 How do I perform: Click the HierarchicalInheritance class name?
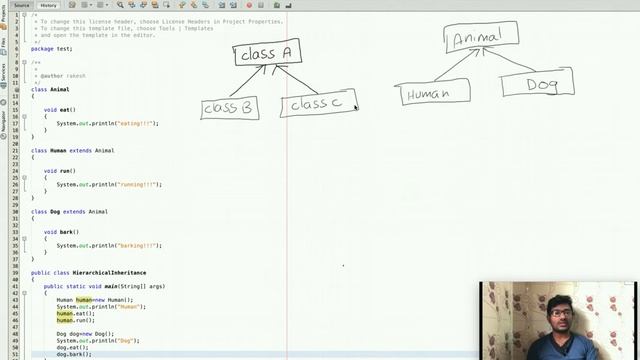[109, 273]
